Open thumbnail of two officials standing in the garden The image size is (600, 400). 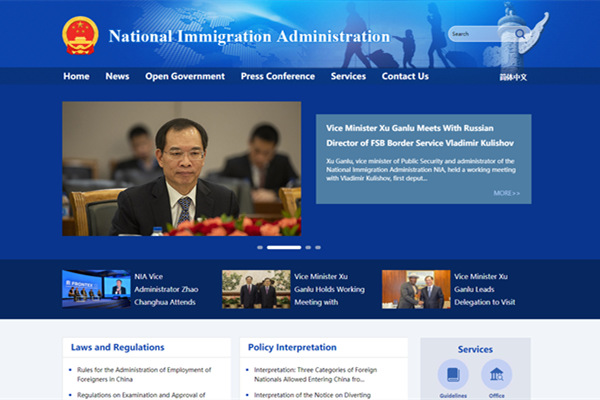[256, 289]
